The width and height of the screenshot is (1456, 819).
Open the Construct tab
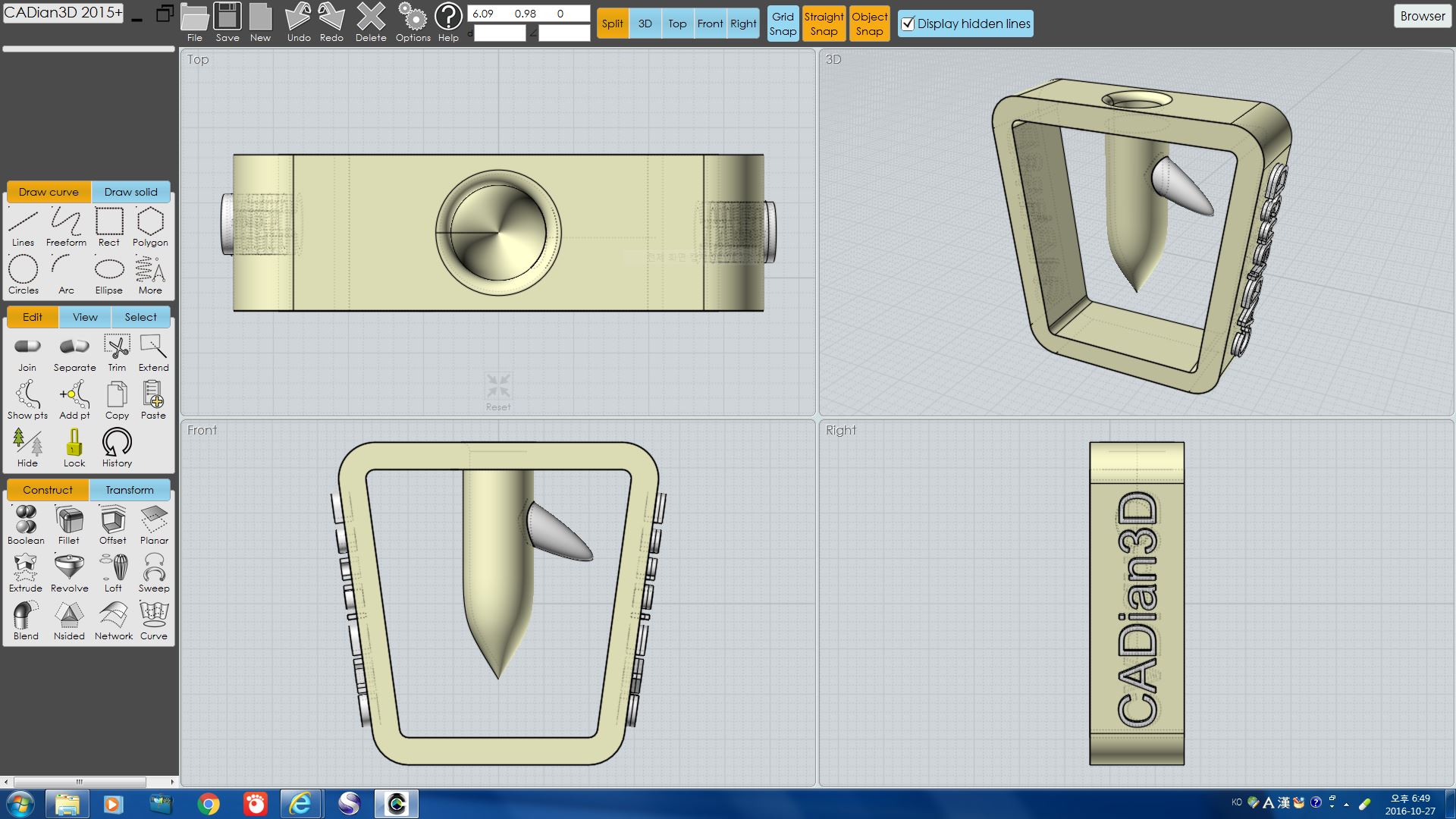[48, 490]
